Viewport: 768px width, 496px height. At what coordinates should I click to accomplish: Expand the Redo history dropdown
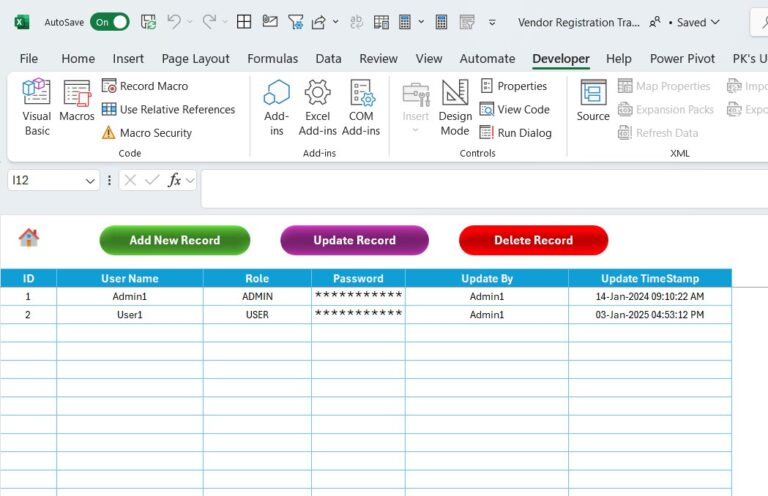coord(225,22)
